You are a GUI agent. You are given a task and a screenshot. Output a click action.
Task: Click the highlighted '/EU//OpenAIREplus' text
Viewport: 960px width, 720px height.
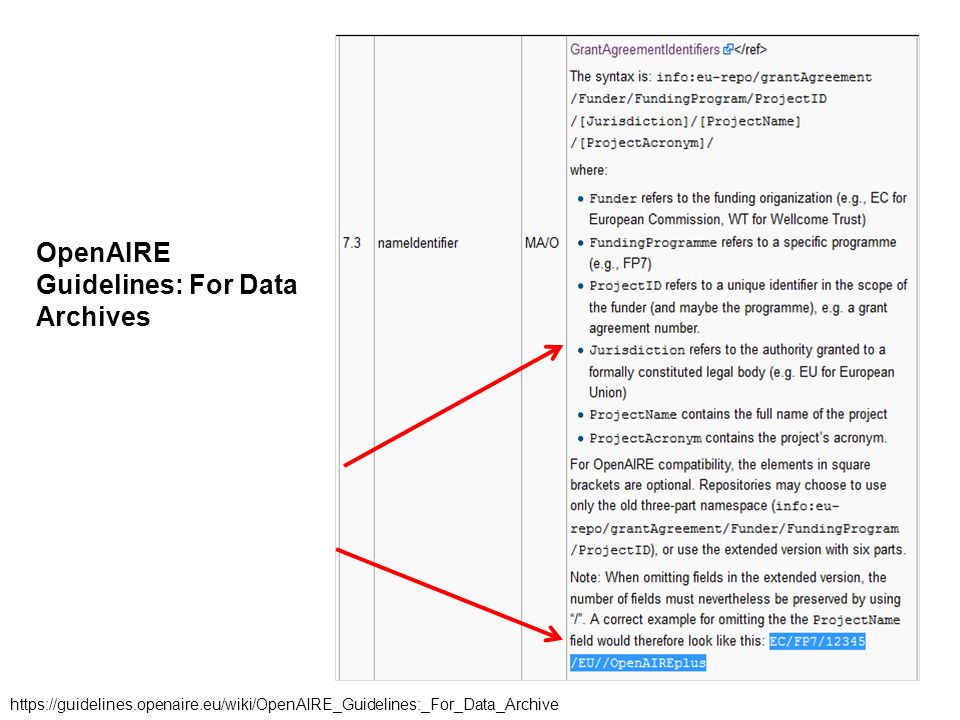638,663
